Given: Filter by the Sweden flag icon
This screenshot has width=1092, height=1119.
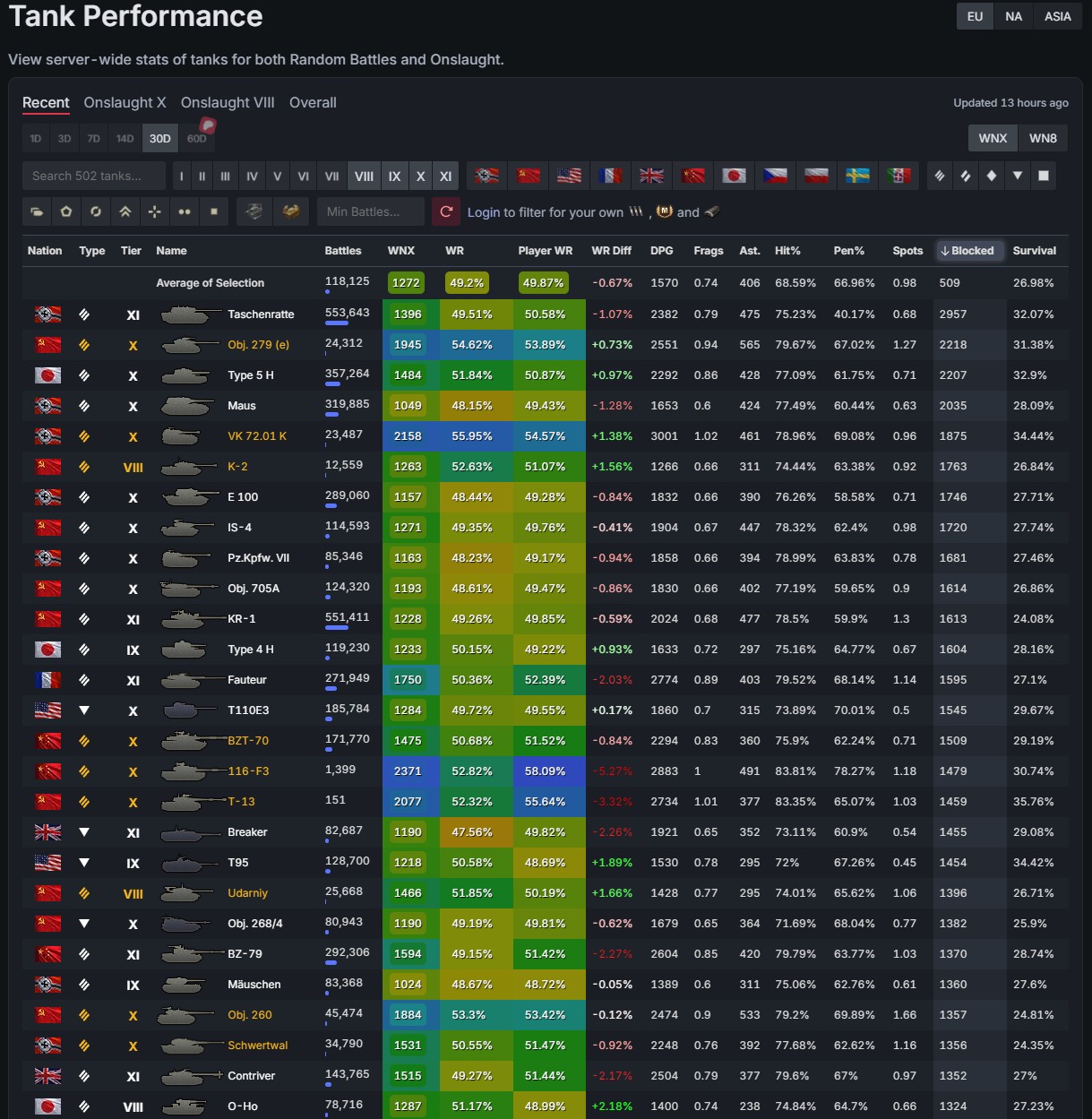Looking at the screenshot, I should [x=857, y=176].
